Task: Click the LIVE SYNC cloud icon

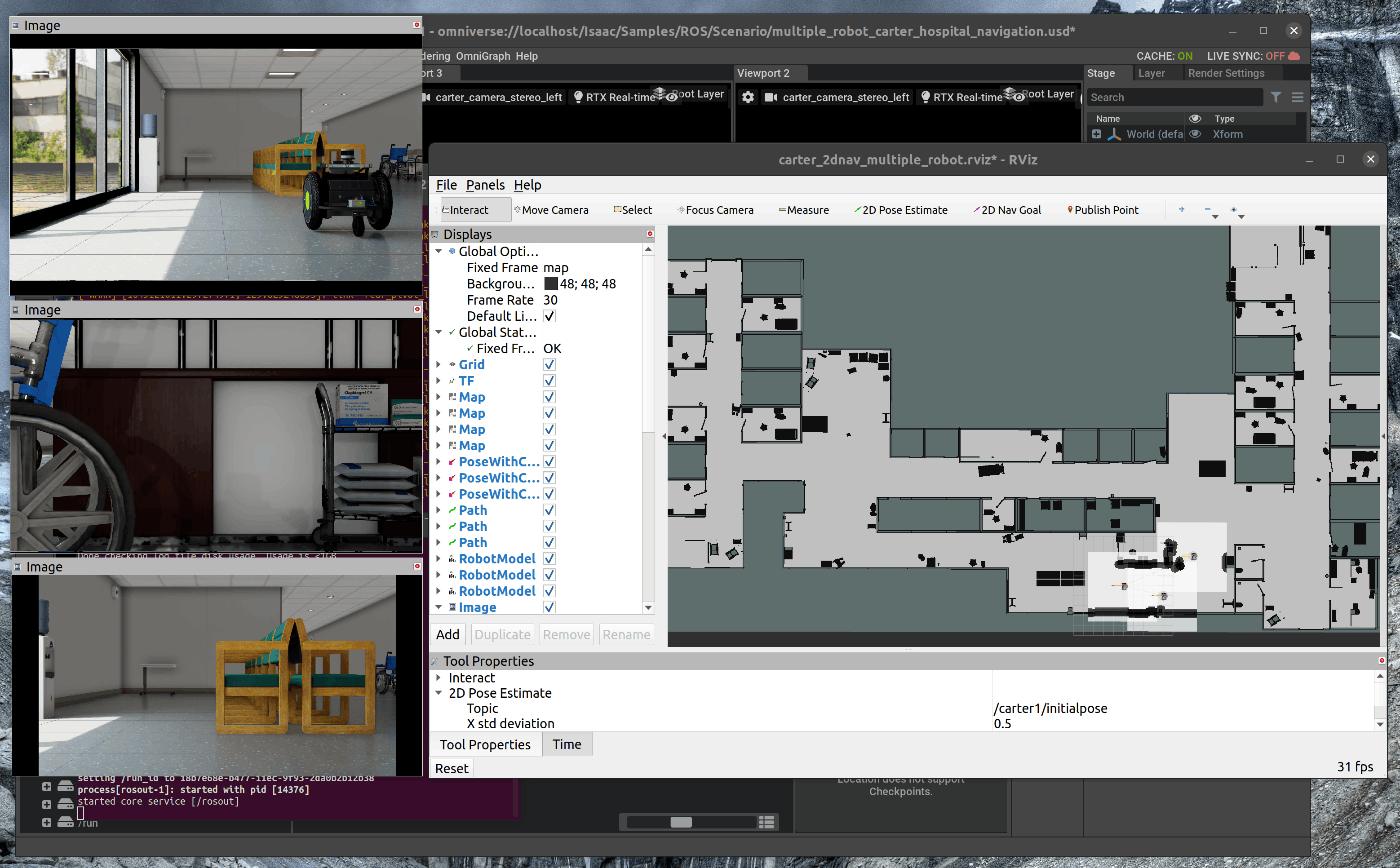Action: click(1294, 56)
